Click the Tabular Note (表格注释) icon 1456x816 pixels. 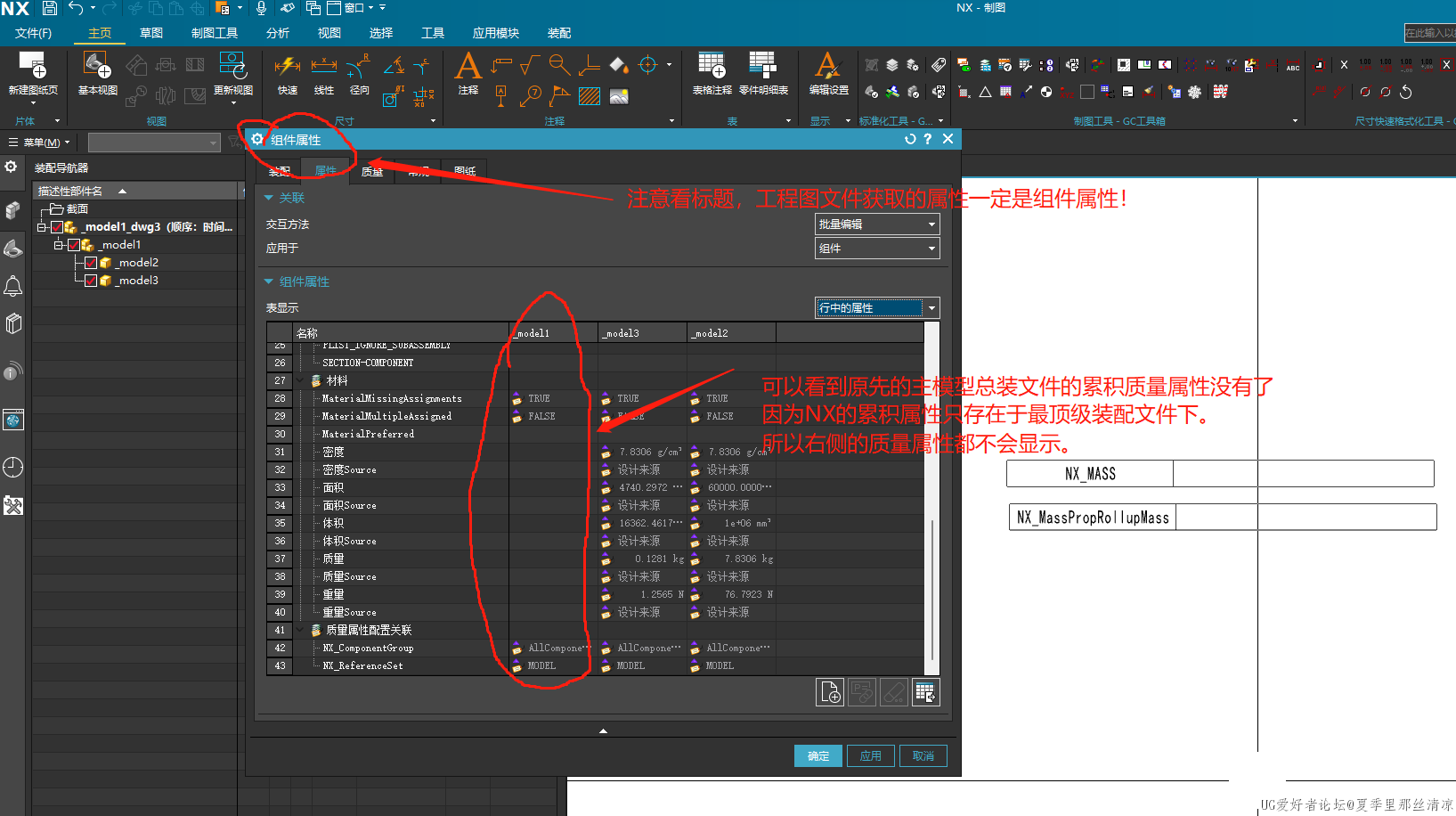click(712, 65)
